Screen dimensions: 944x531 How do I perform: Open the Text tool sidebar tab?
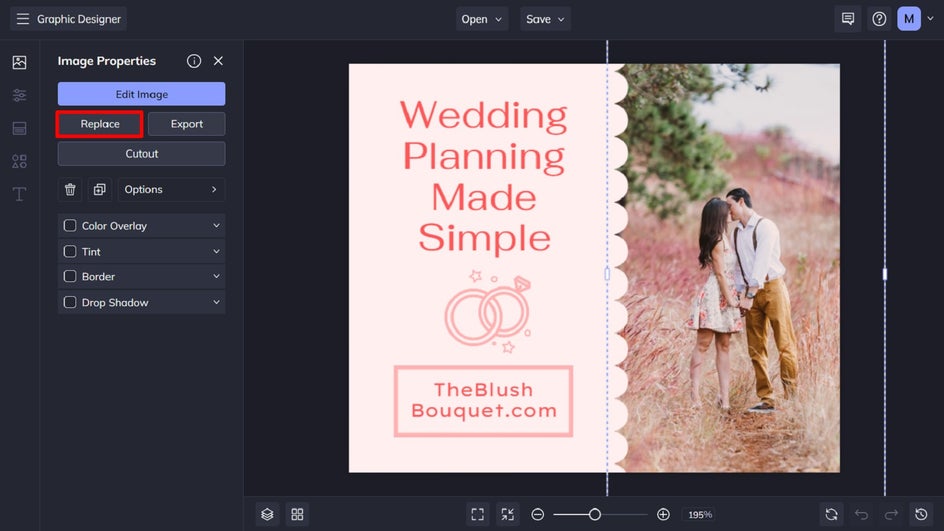19,194
